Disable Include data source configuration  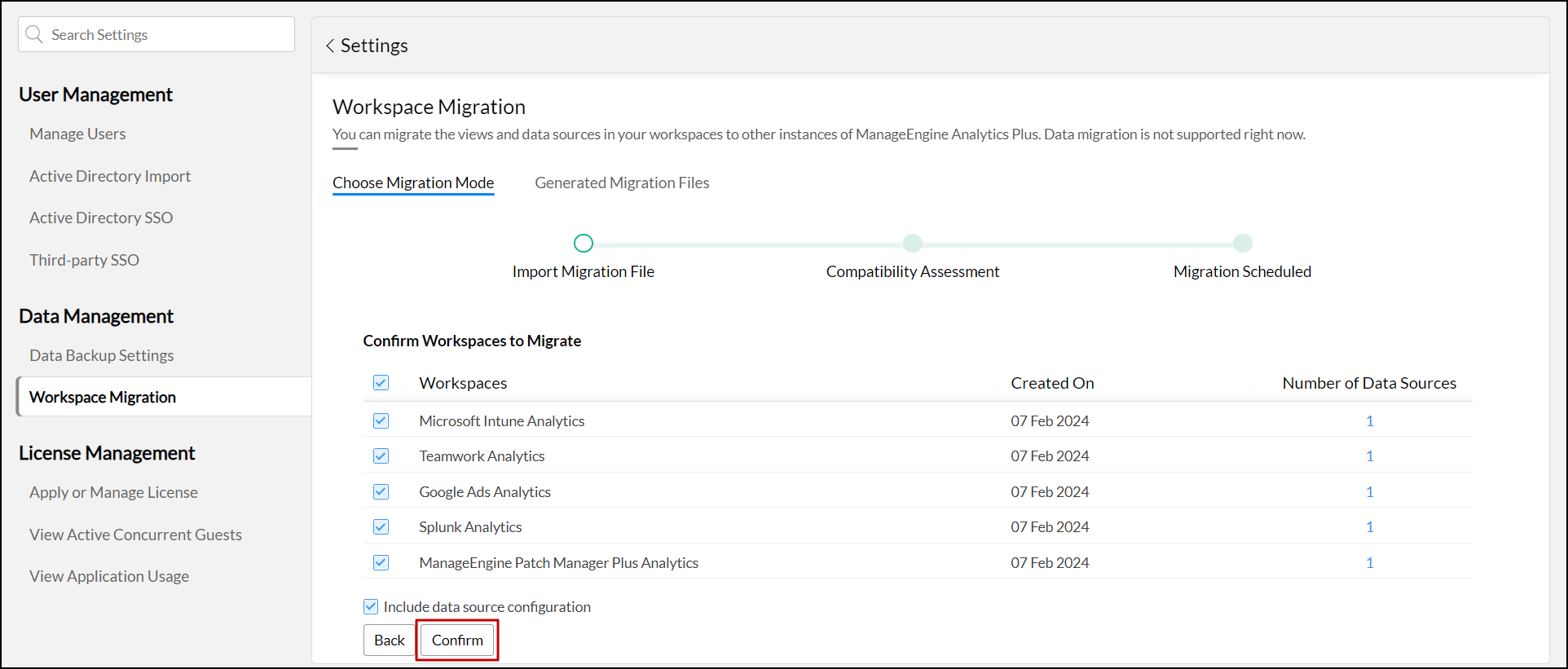pos(371,606)
